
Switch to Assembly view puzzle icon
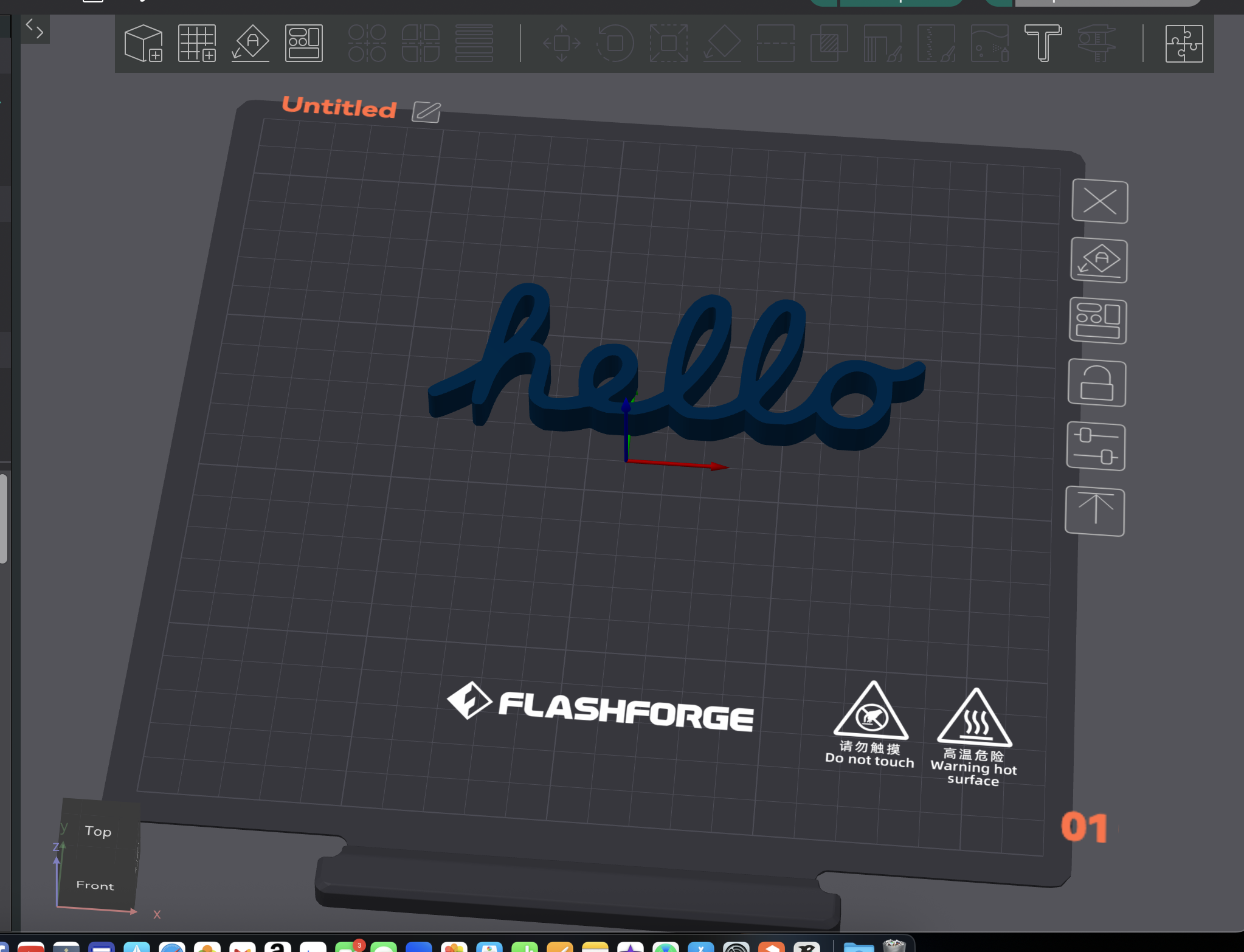coord(1184,43)
